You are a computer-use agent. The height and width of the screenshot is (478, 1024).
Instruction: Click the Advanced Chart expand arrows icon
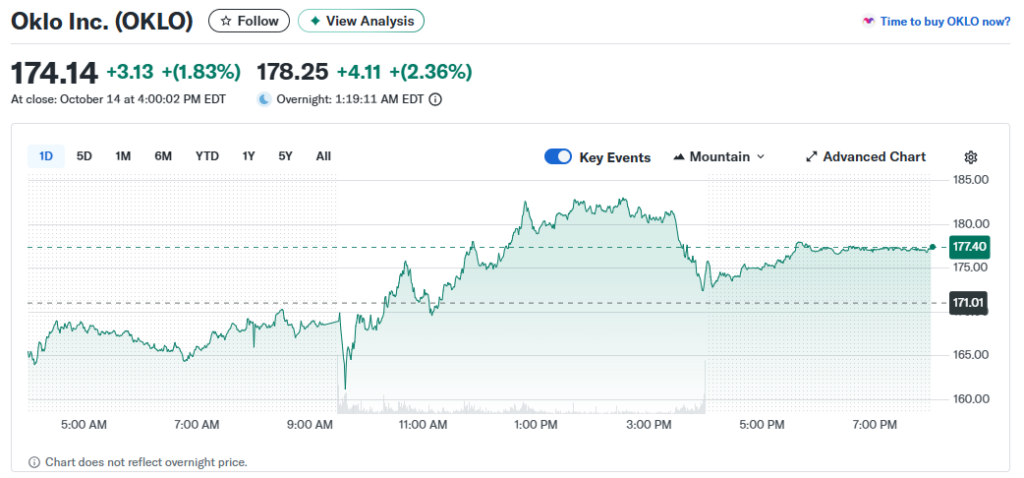(812, 157)
